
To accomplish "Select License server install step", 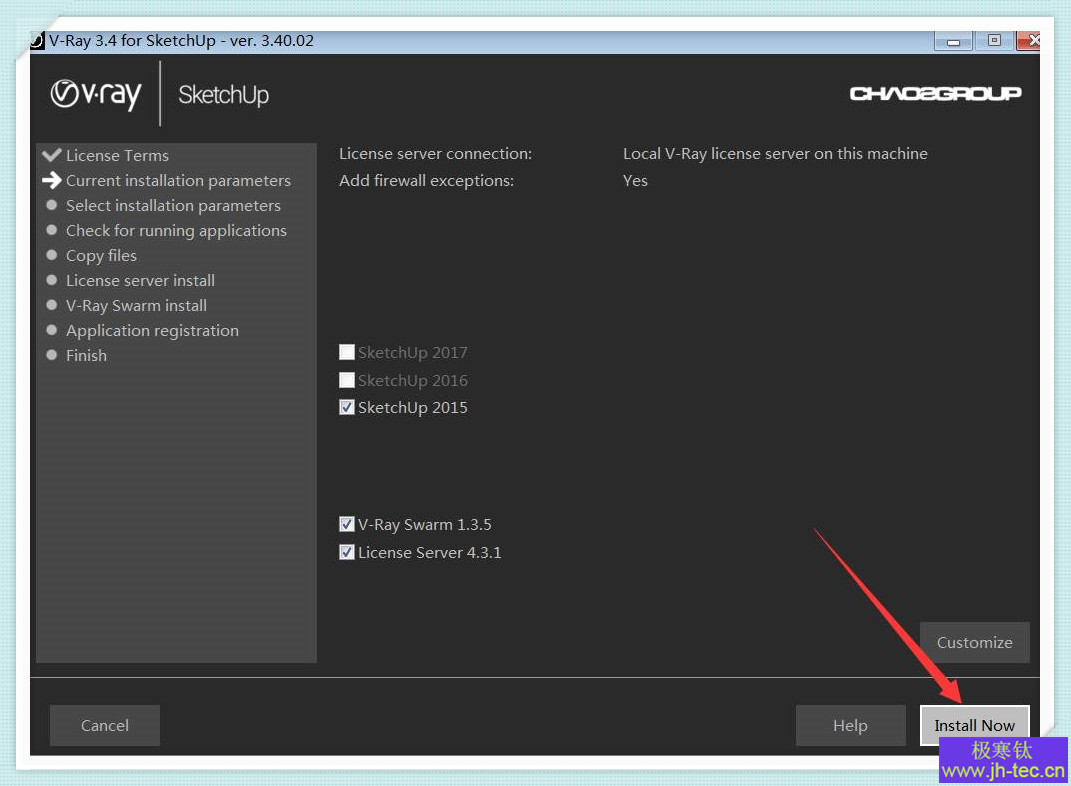I will coord(140,281).
